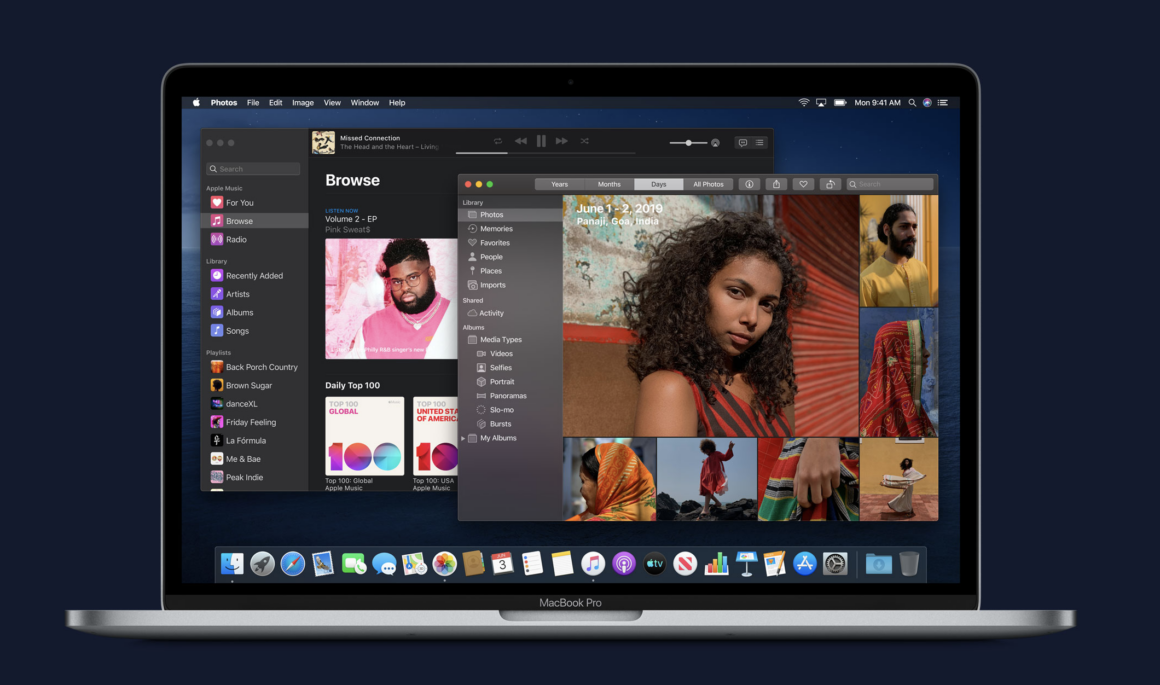This screenshot has height=685, width=1160.
Task: Open the Up Next queue list
Action: [760, 143]
